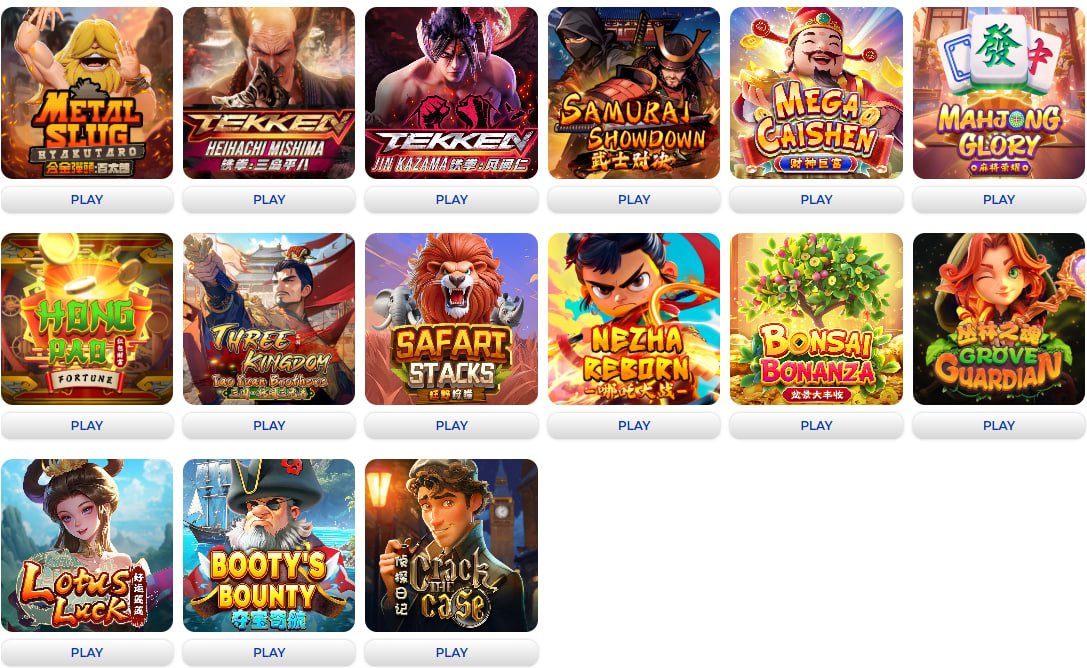Open the Metal Slug Hyakutaro game thumbnail
Image resolution: width=1087 pixels, height=668 pixels.
point(87,93)
